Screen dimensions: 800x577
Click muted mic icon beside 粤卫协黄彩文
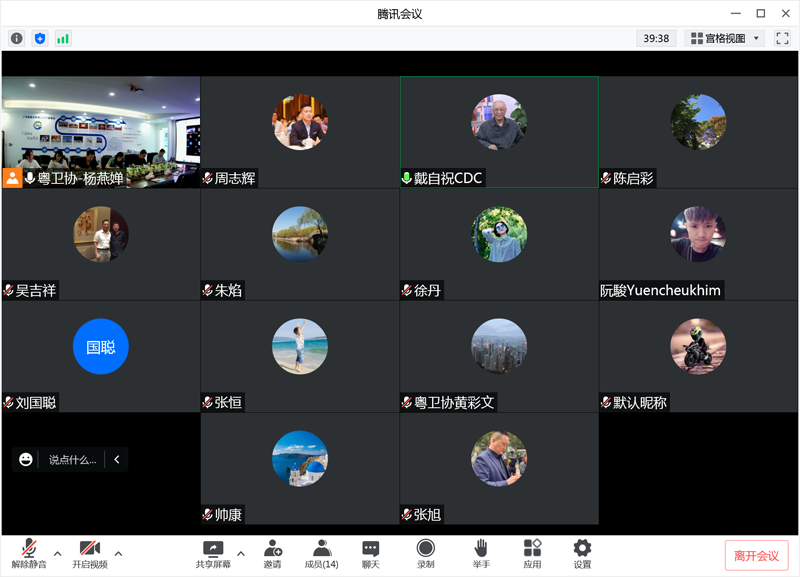tap(407, 403)
